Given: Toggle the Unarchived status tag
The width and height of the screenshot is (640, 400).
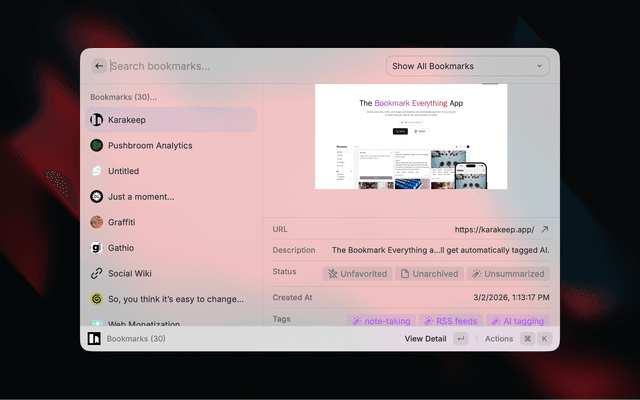Looking at the screenshot, I should point(429,273).
